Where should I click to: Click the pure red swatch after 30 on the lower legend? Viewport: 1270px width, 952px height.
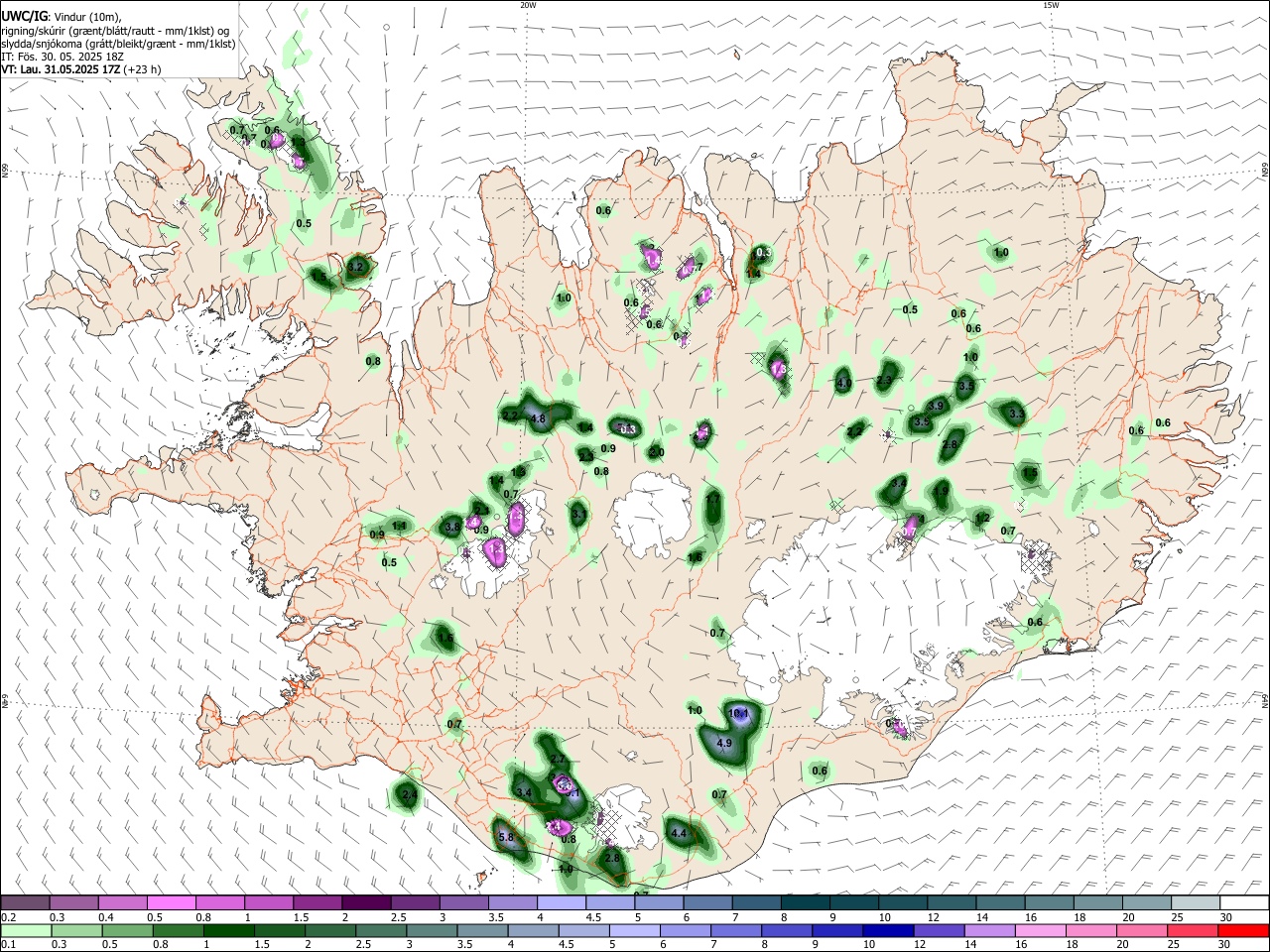pyautogui.click(x=1244, y=931)
